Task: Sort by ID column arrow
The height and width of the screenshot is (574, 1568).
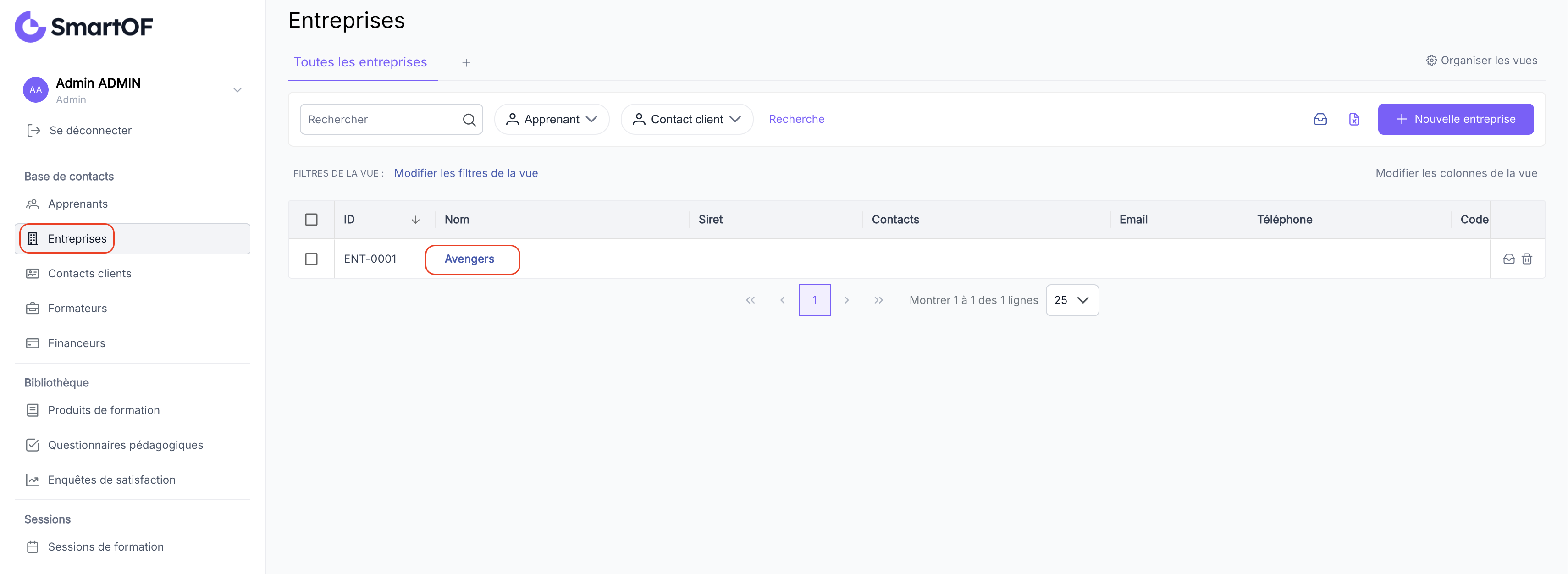Action: coord(415,220)
